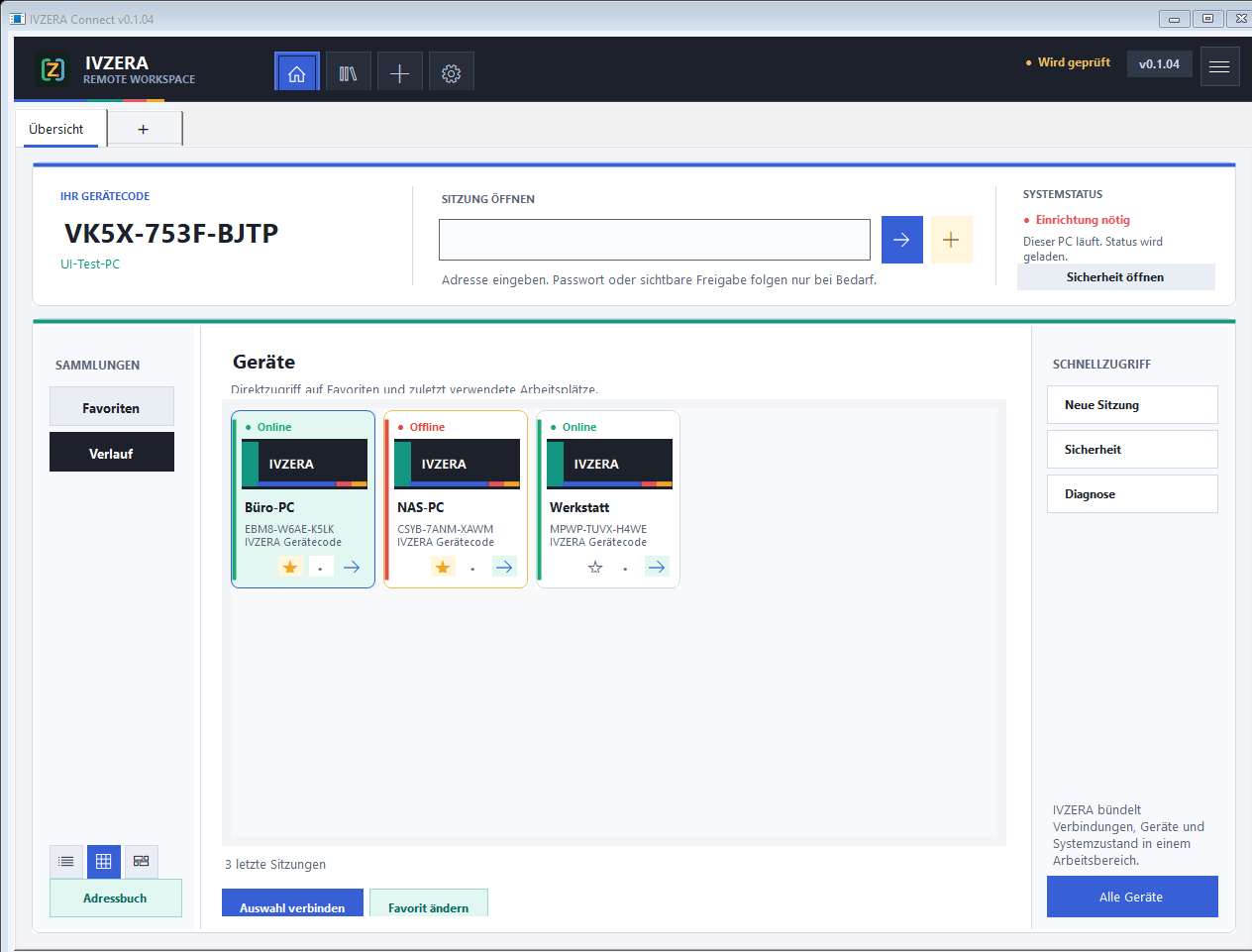Screen dimensions: 1252x952
Task: Click Werkstatt code MPWP-TUVX-H4WE
Action: coord(598,529)
